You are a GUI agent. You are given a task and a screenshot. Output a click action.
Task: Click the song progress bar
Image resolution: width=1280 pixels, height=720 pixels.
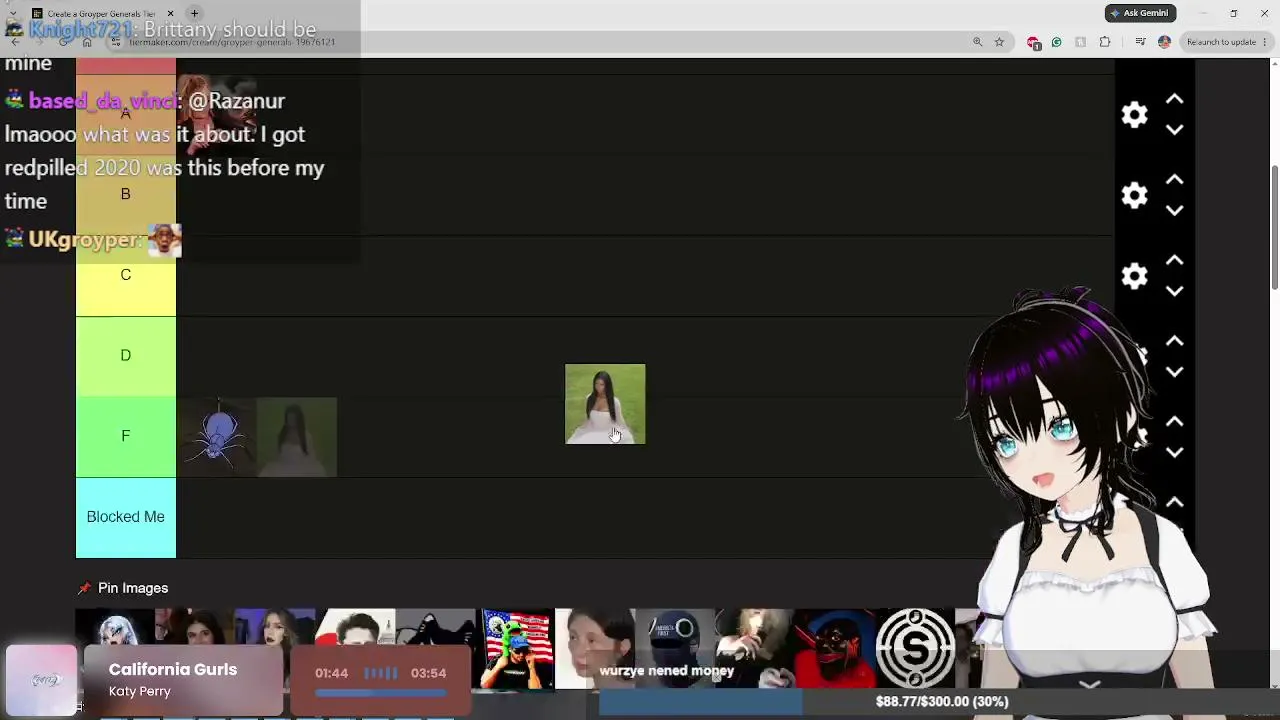(381, 692)
